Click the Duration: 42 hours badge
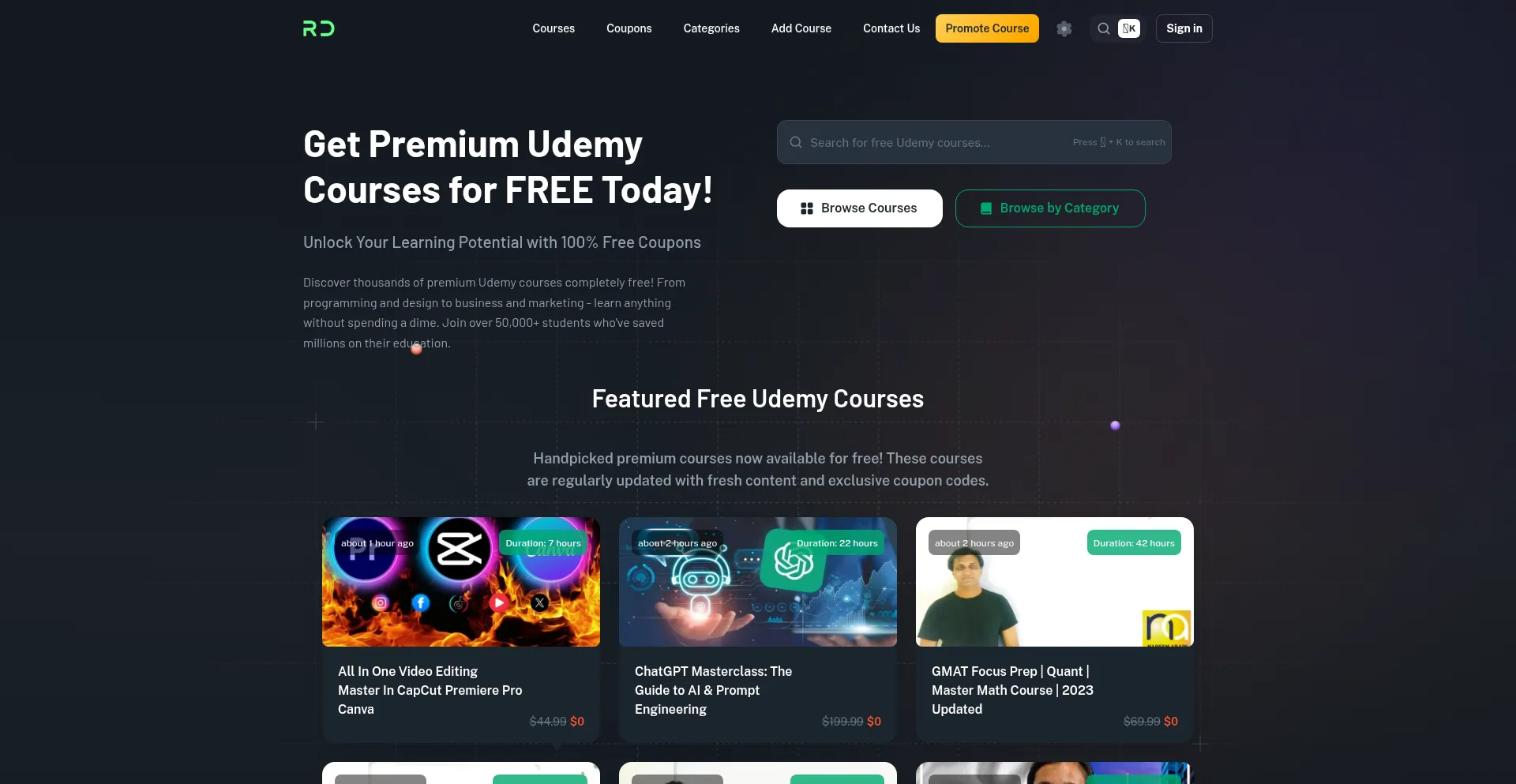The height and width of the screenshot is (784, 1516). click(1134, 542)
